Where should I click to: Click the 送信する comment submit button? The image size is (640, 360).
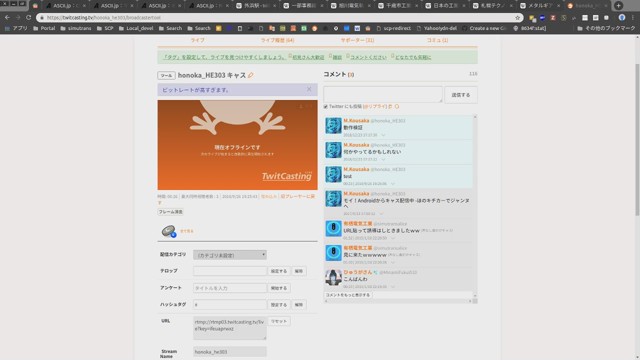tap(461, 95)
